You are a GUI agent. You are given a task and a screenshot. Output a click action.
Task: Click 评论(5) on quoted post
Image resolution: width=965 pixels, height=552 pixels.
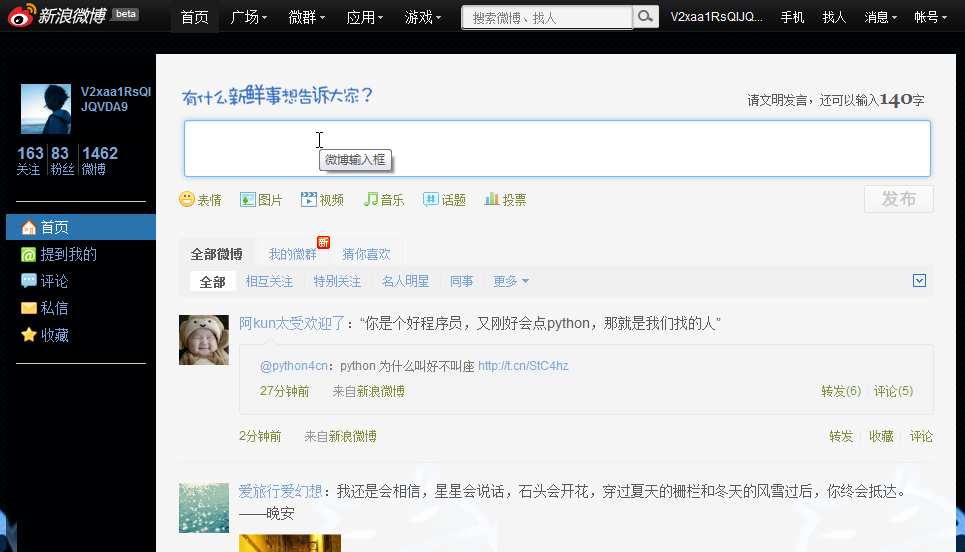tap(893, 391)
